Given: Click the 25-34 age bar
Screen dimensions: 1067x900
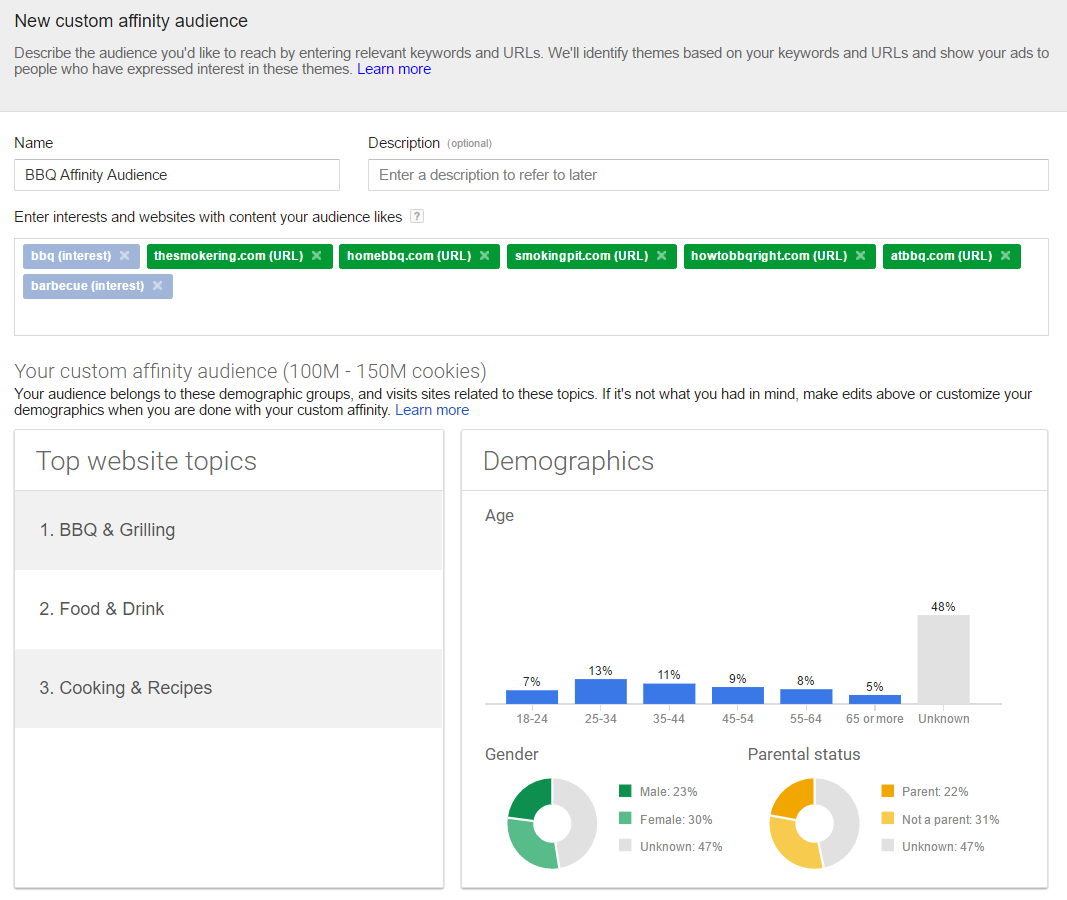Looking at the screenshot, I should 601,691.
